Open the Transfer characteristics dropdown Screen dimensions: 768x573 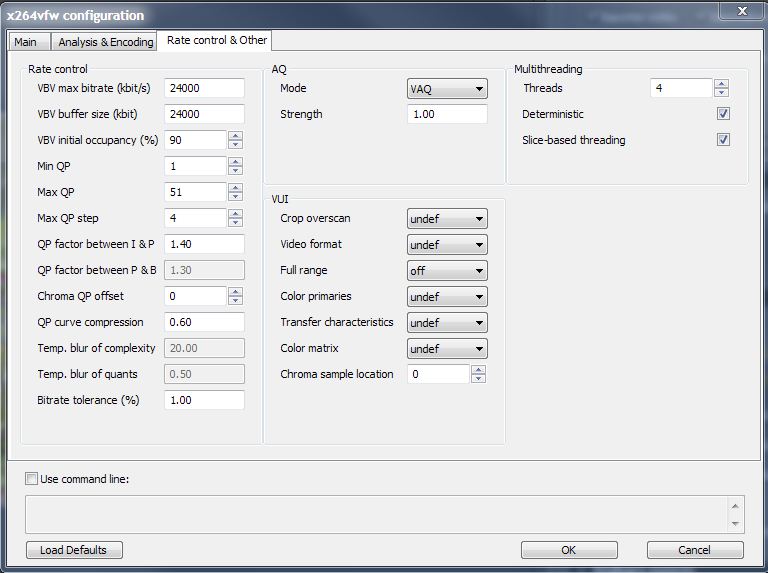[x=447, y=323]
